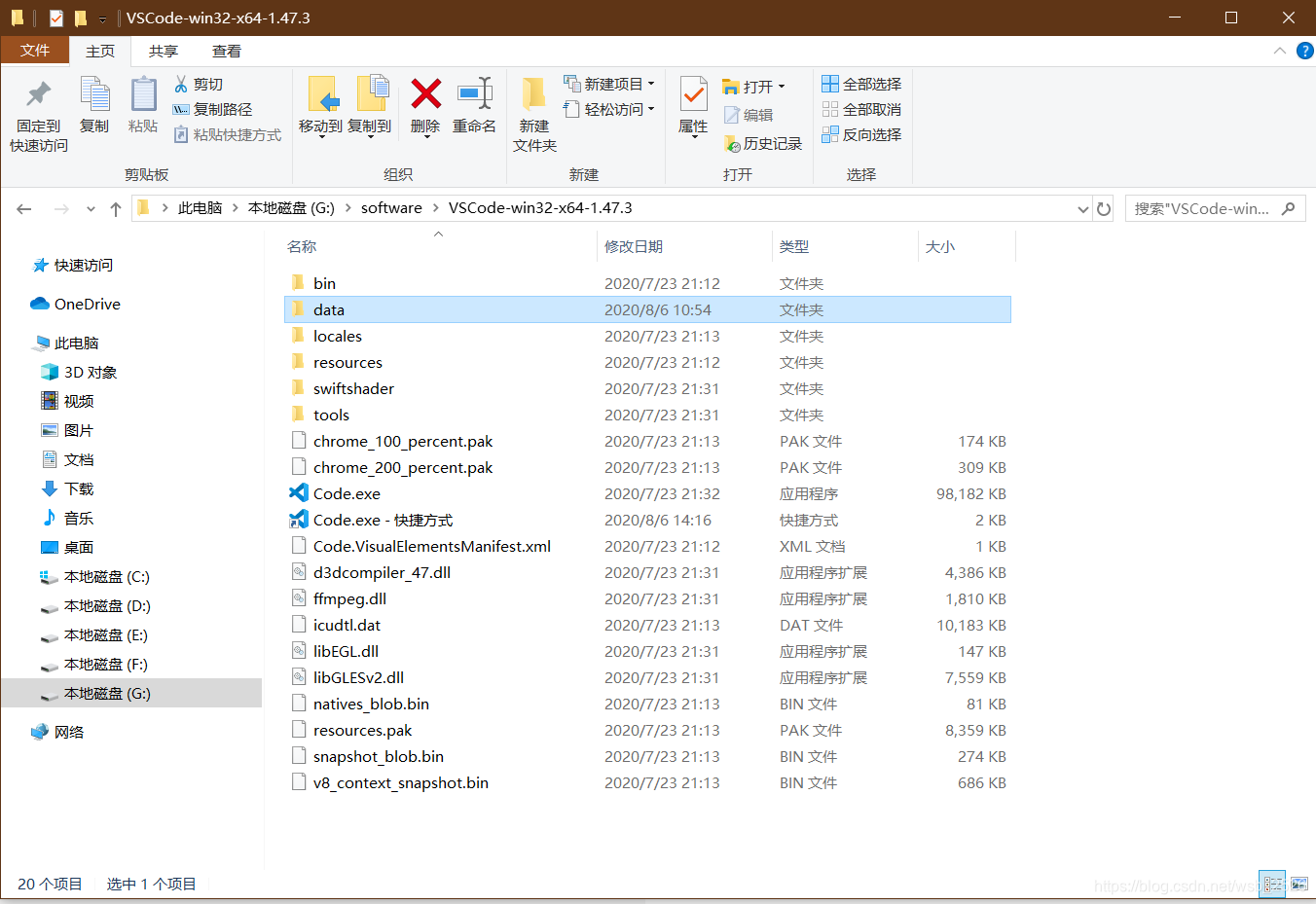Switch to the Home (主页) tab
The width and height of the screenshot is (1316, 904).
(x=100, y=51)
